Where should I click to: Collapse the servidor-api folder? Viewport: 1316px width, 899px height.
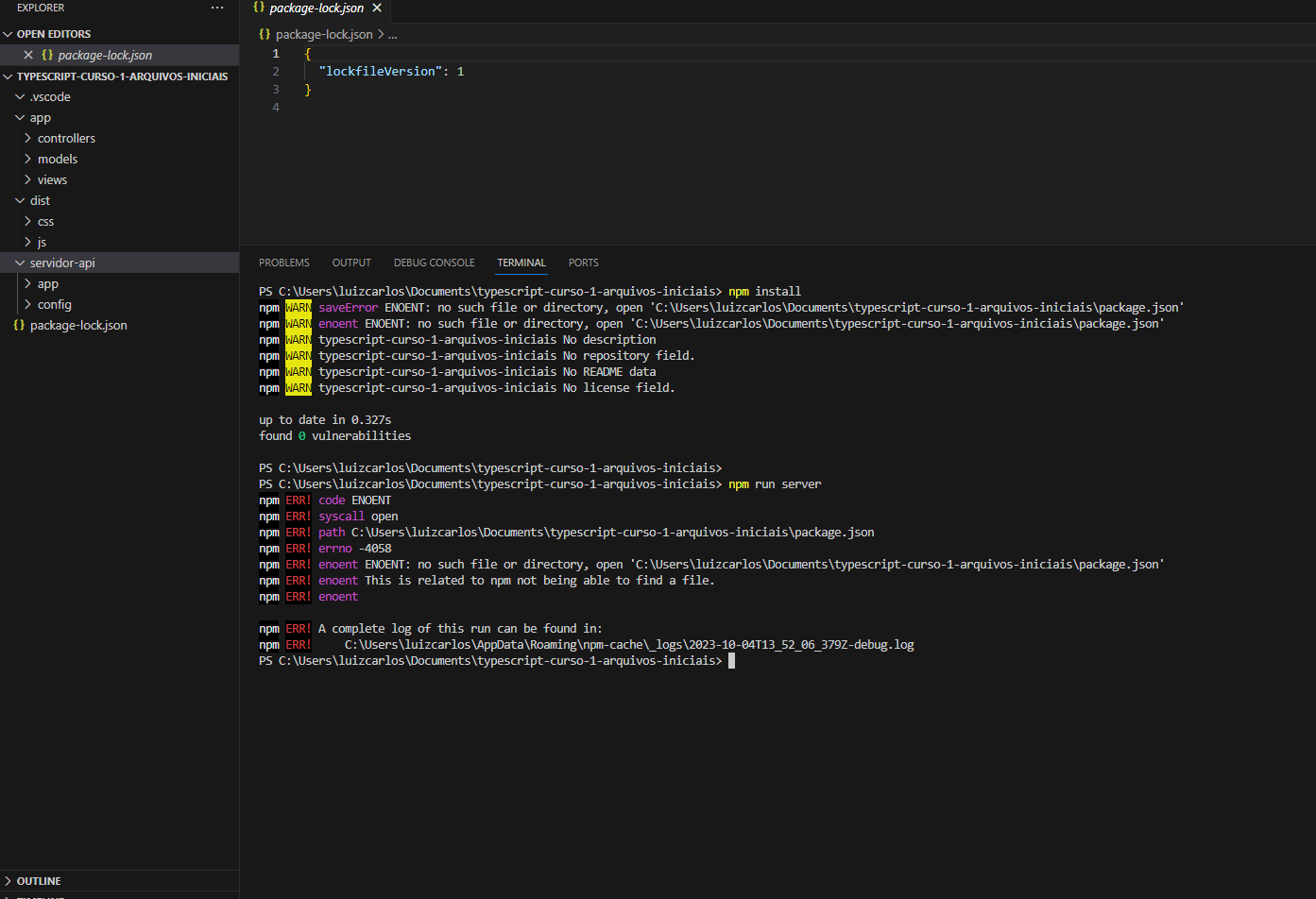[x=20, y=263]
